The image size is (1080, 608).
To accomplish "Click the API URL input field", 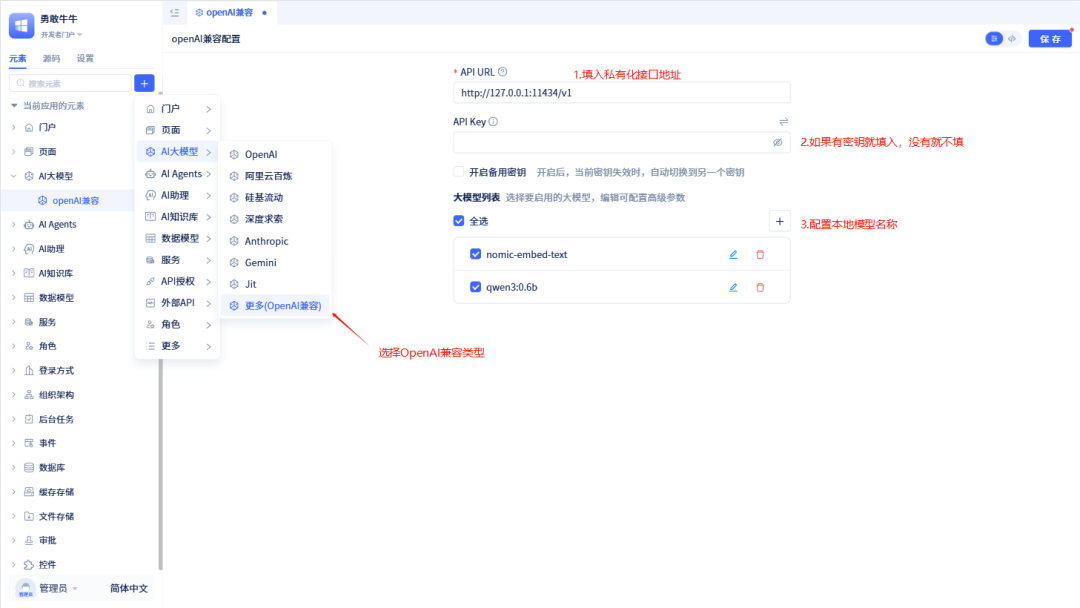I will [x=621, y=93].
